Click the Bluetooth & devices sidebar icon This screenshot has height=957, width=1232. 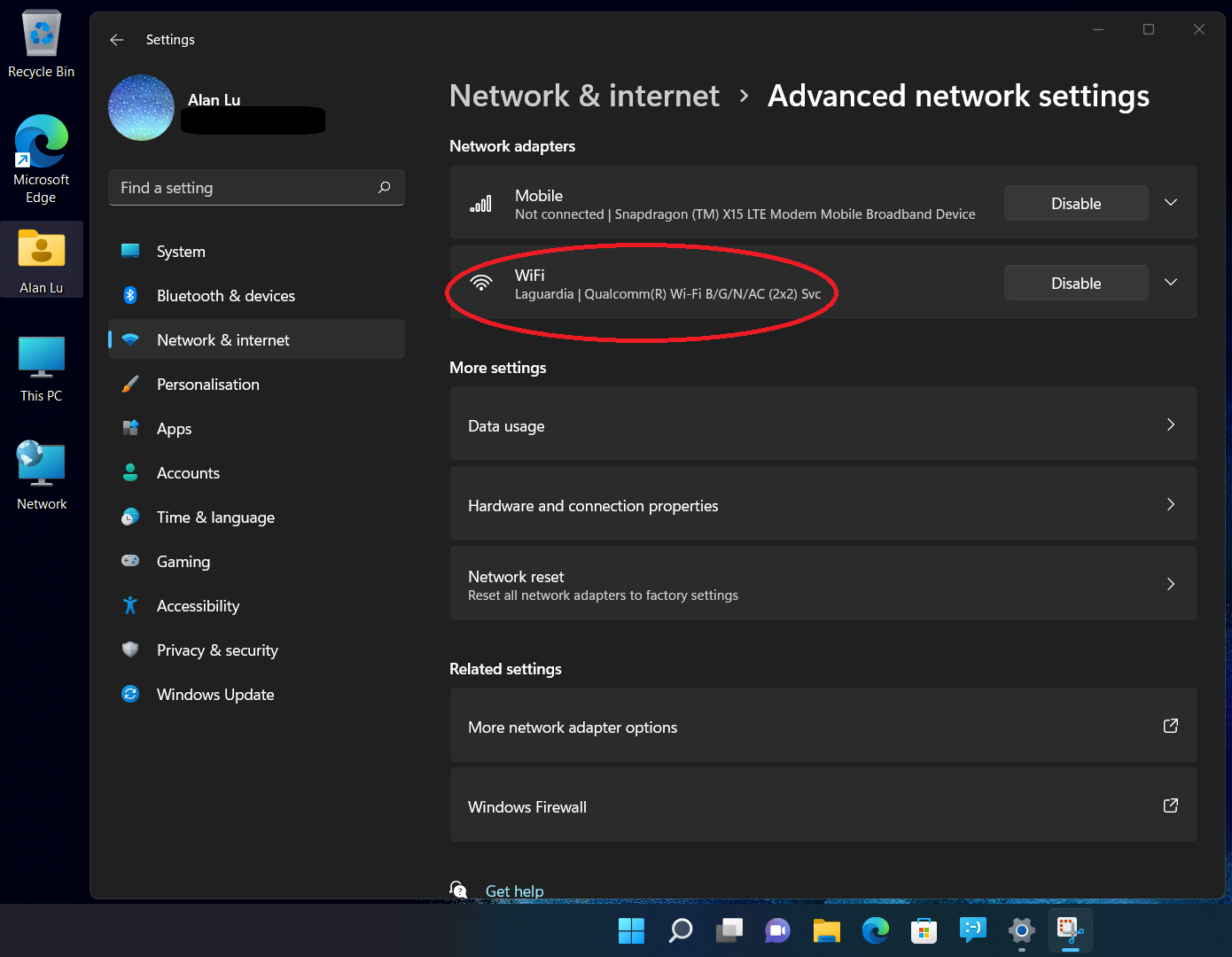pos(130,295)
